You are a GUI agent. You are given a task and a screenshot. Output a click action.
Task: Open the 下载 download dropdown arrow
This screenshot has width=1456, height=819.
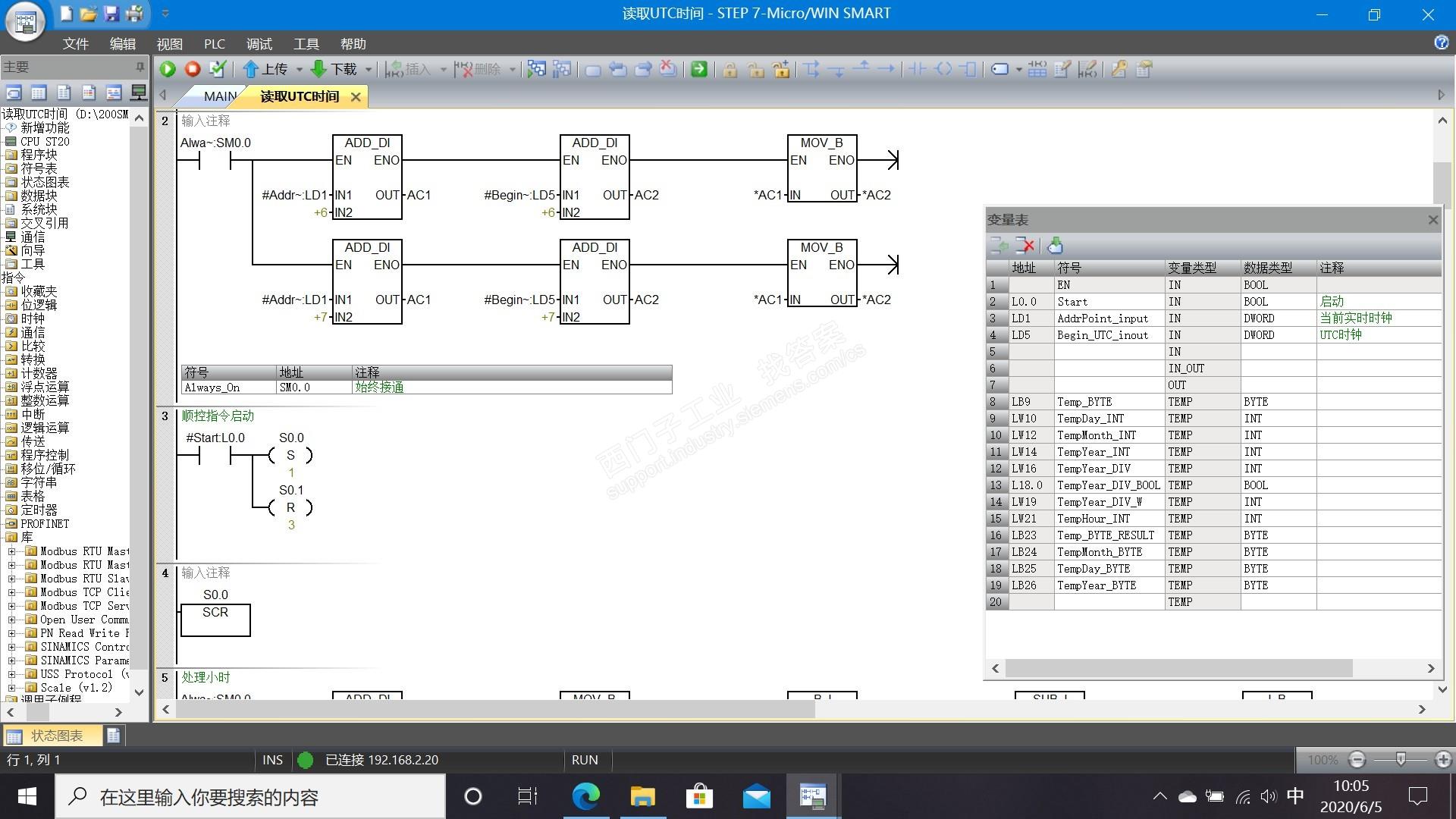coord(369,70)
